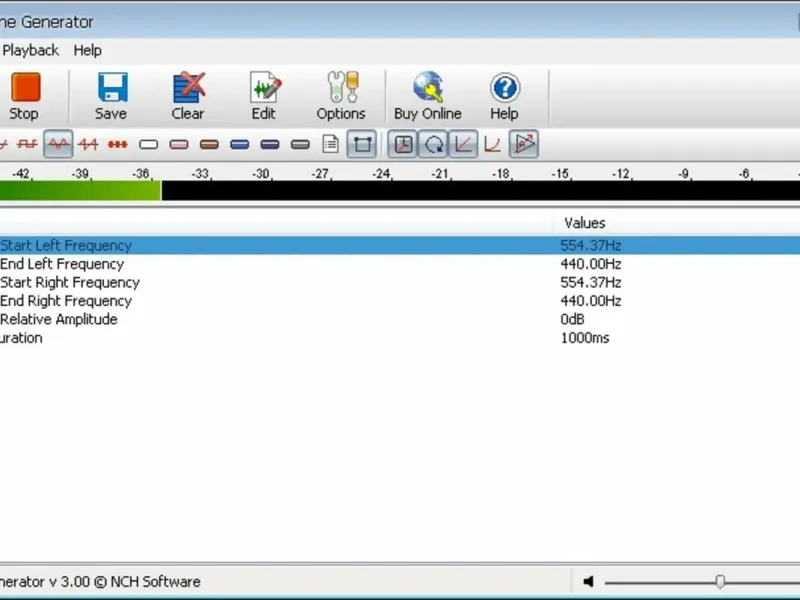This screenshot has height=600, width=800.
Task: Choose the white noise icon
Action: pyautogui.click(x=148, y=144)
